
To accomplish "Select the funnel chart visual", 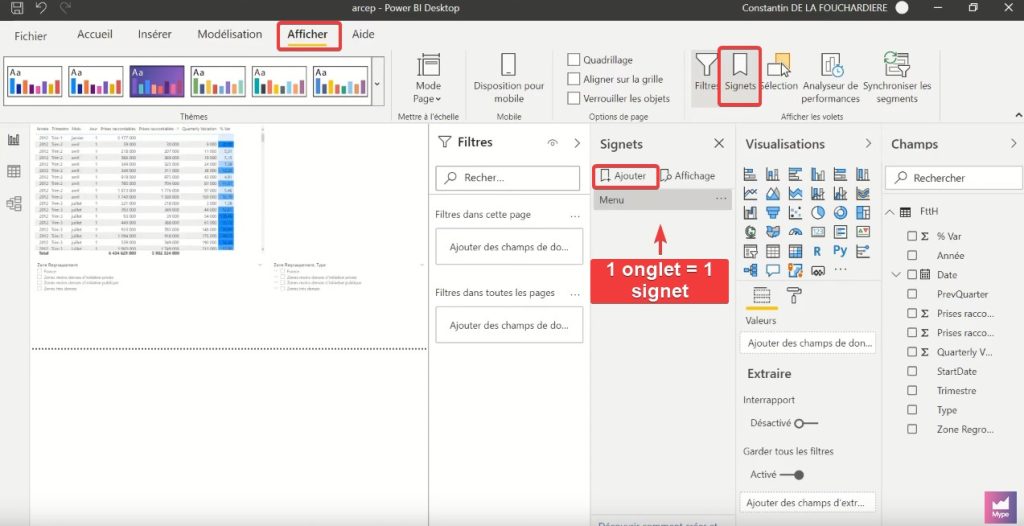I will pyautogui.click(x=773, y=212).
